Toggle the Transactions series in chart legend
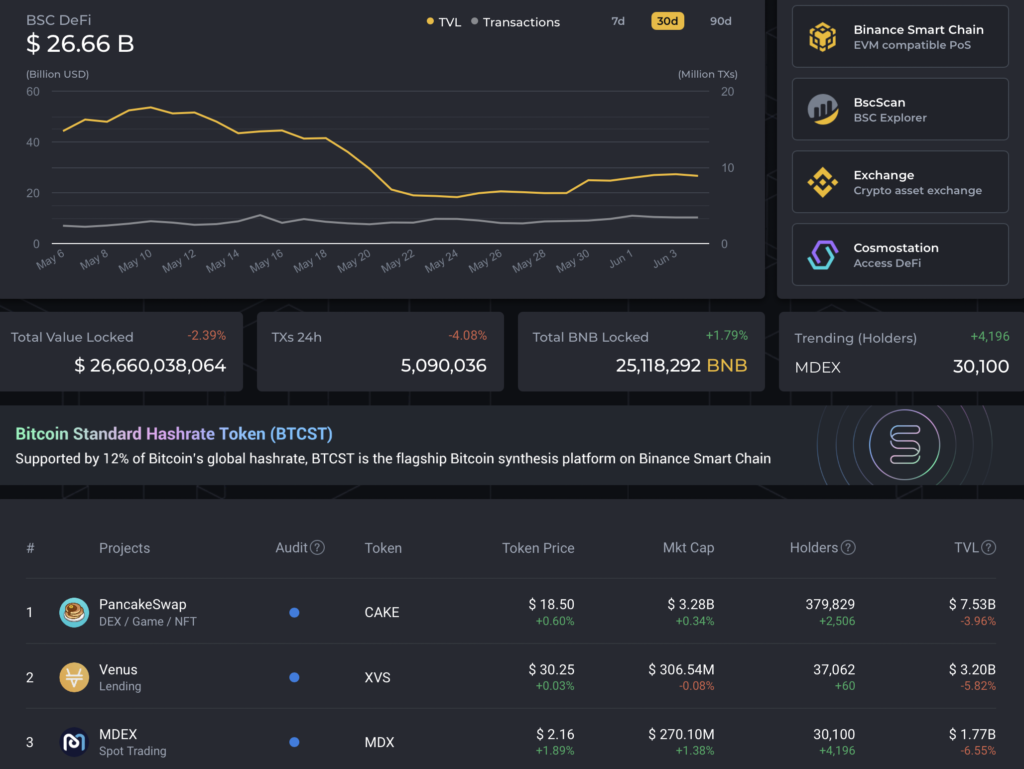1024x769 pixels. 514,22
